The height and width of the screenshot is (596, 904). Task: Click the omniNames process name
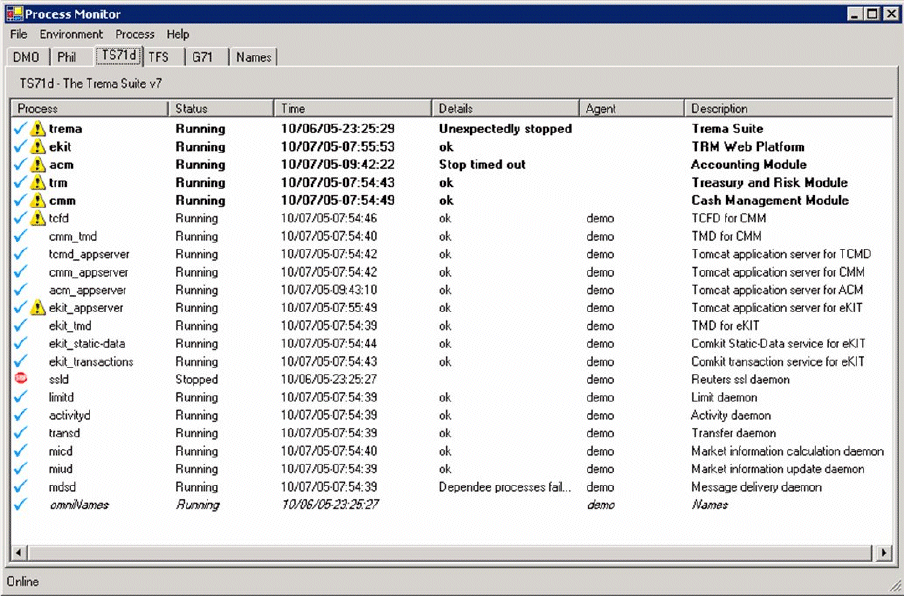79,504
